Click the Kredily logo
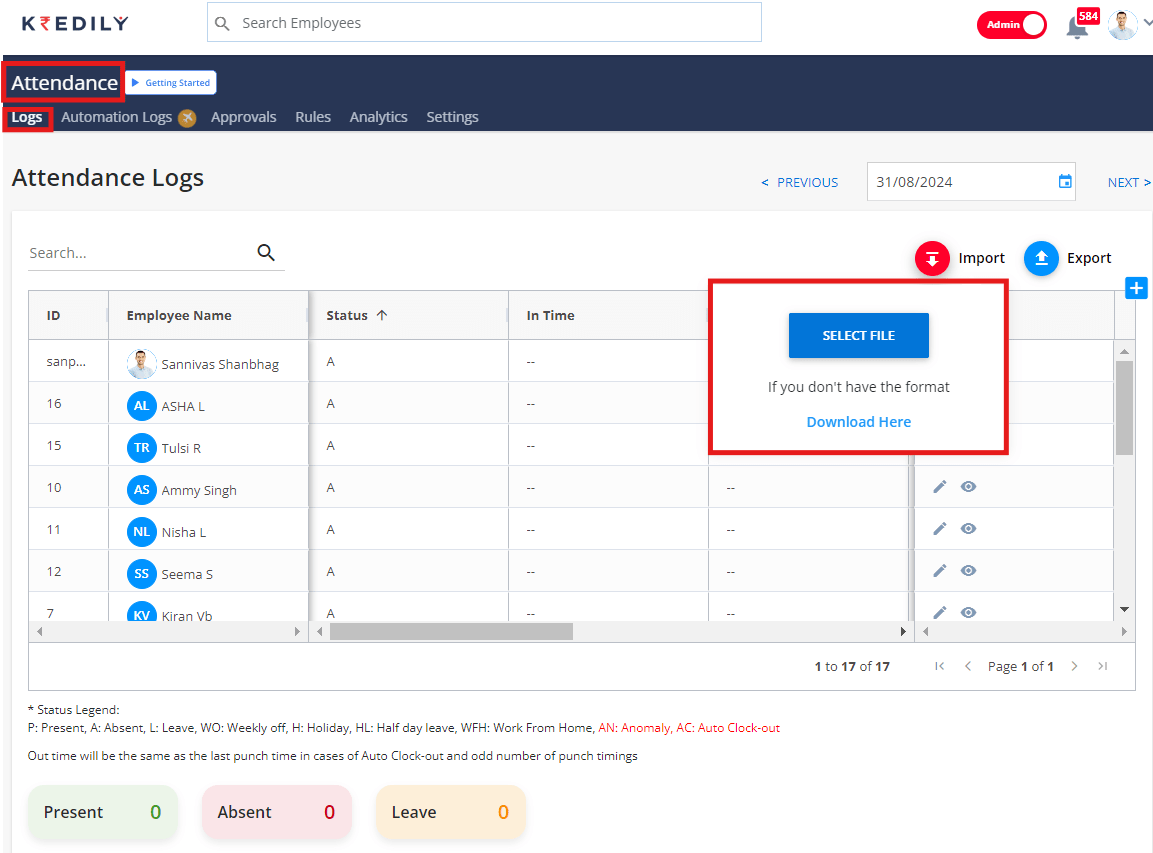Screen dimensions: 1153x853 coord(74,23)
